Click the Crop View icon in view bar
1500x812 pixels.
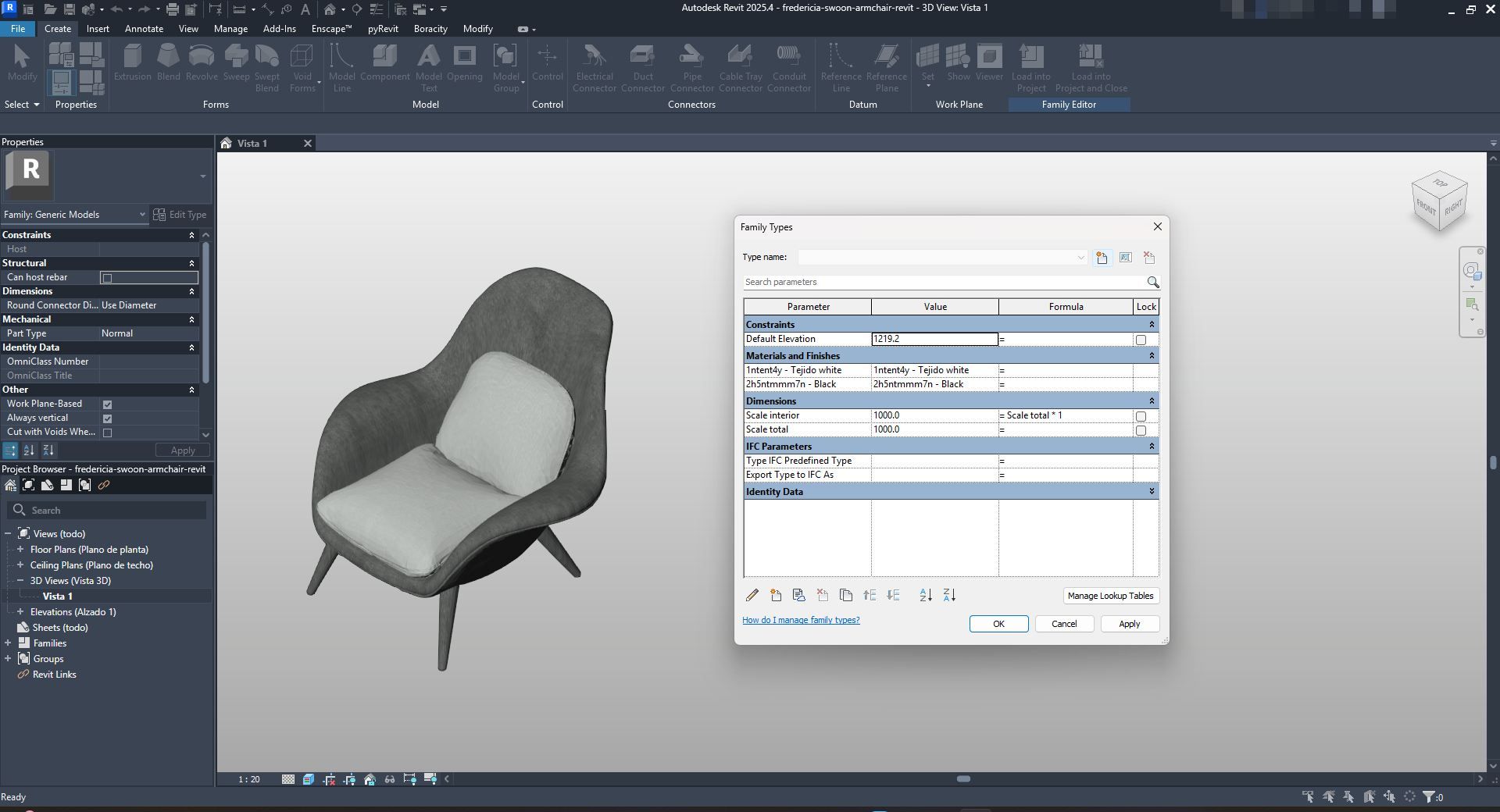point(329,779)
